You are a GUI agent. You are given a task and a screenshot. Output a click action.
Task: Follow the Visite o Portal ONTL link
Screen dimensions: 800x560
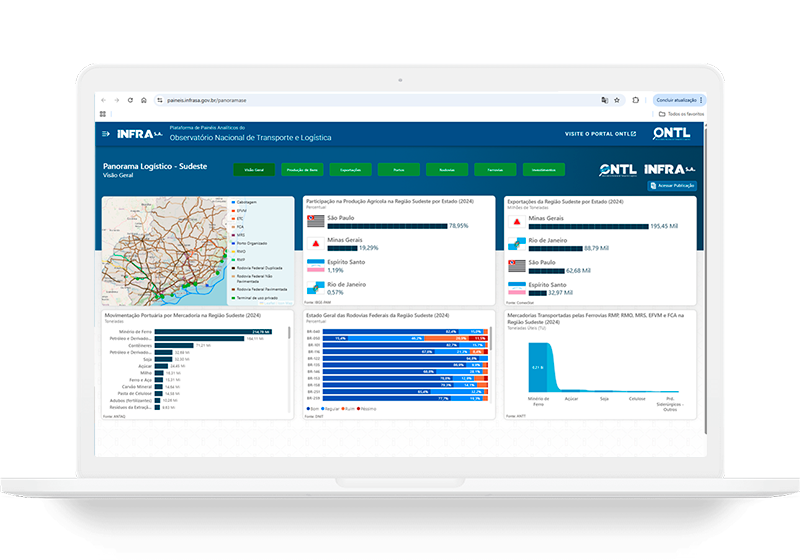click(599, 133)
